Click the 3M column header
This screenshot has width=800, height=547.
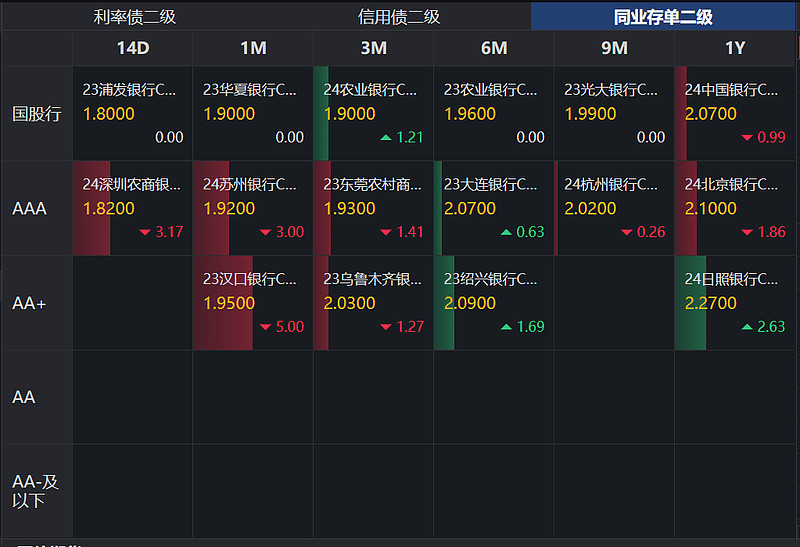pos(373,48)
